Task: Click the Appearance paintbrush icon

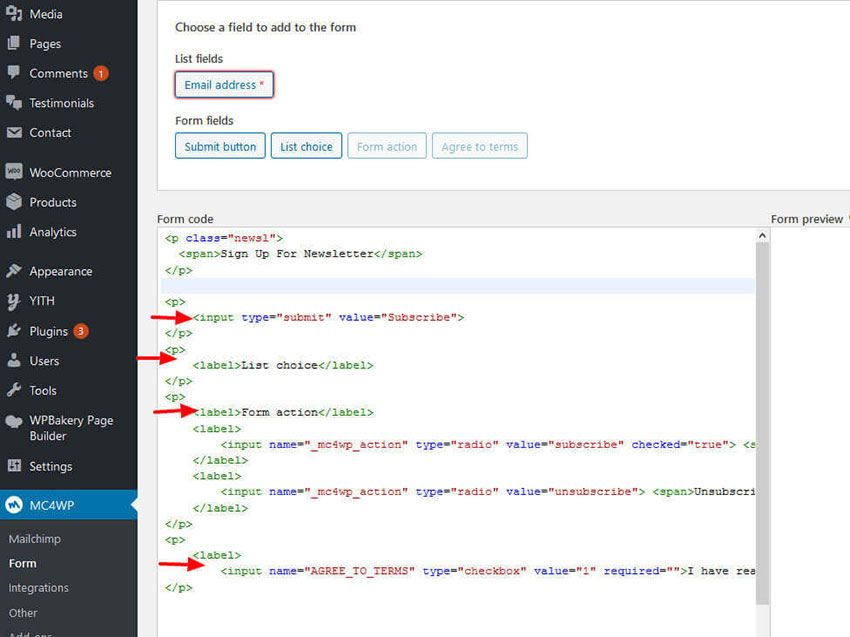Action: [x=14, y=271]
